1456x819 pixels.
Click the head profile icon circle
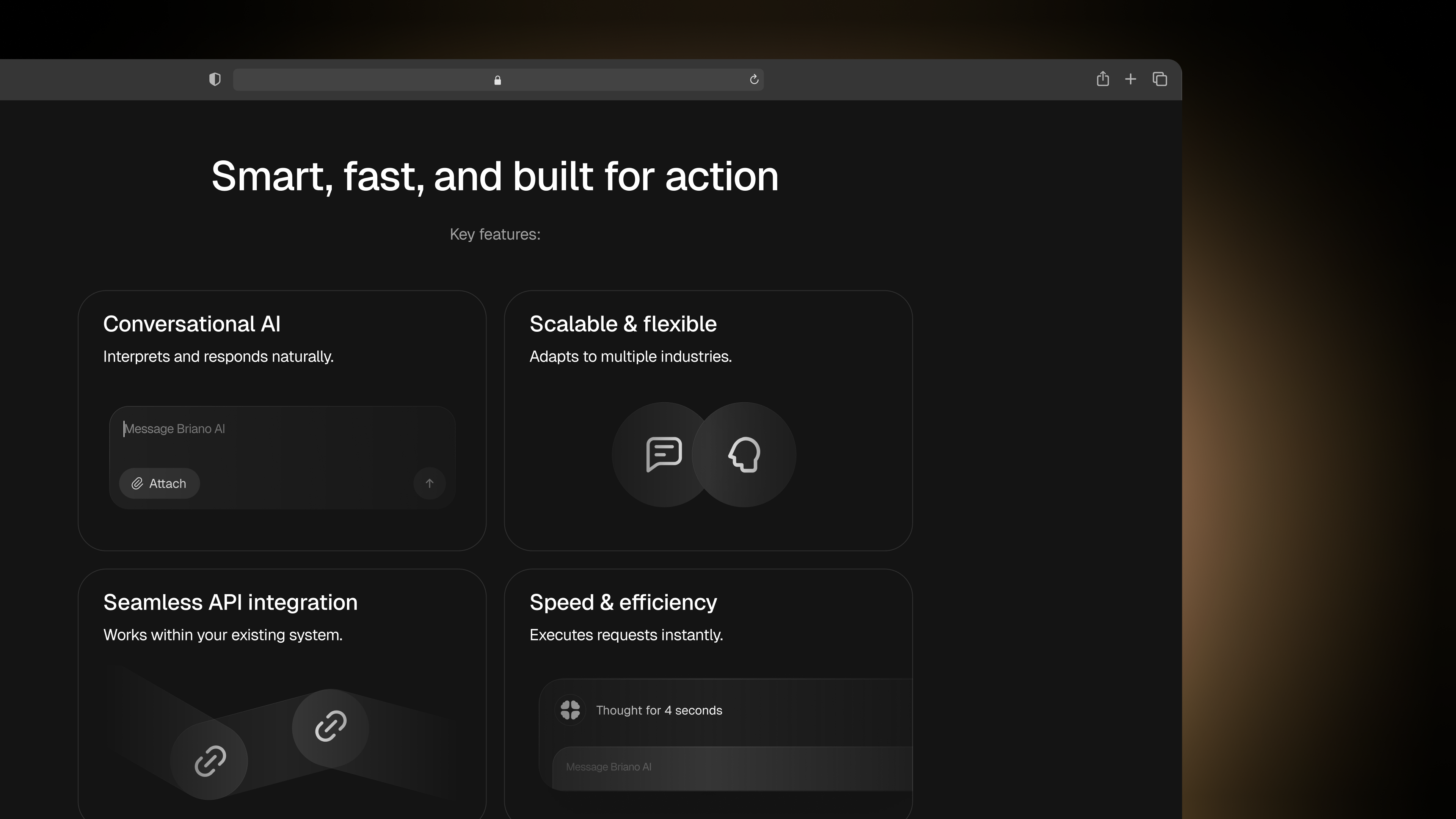coord(744,455)
